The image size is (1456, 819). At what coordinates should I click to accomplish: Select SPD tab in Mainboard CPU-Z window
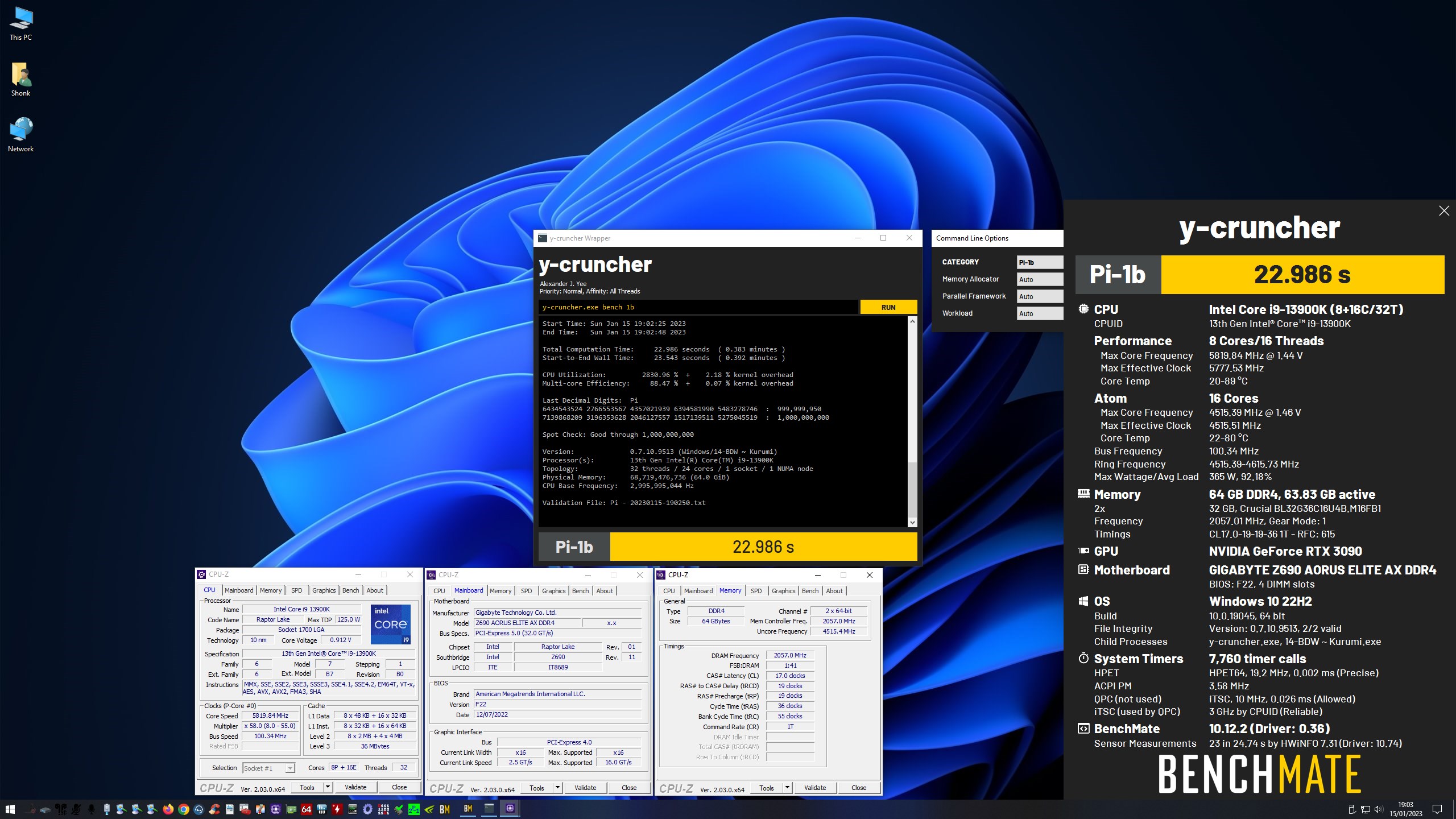(x=527, y=591)
